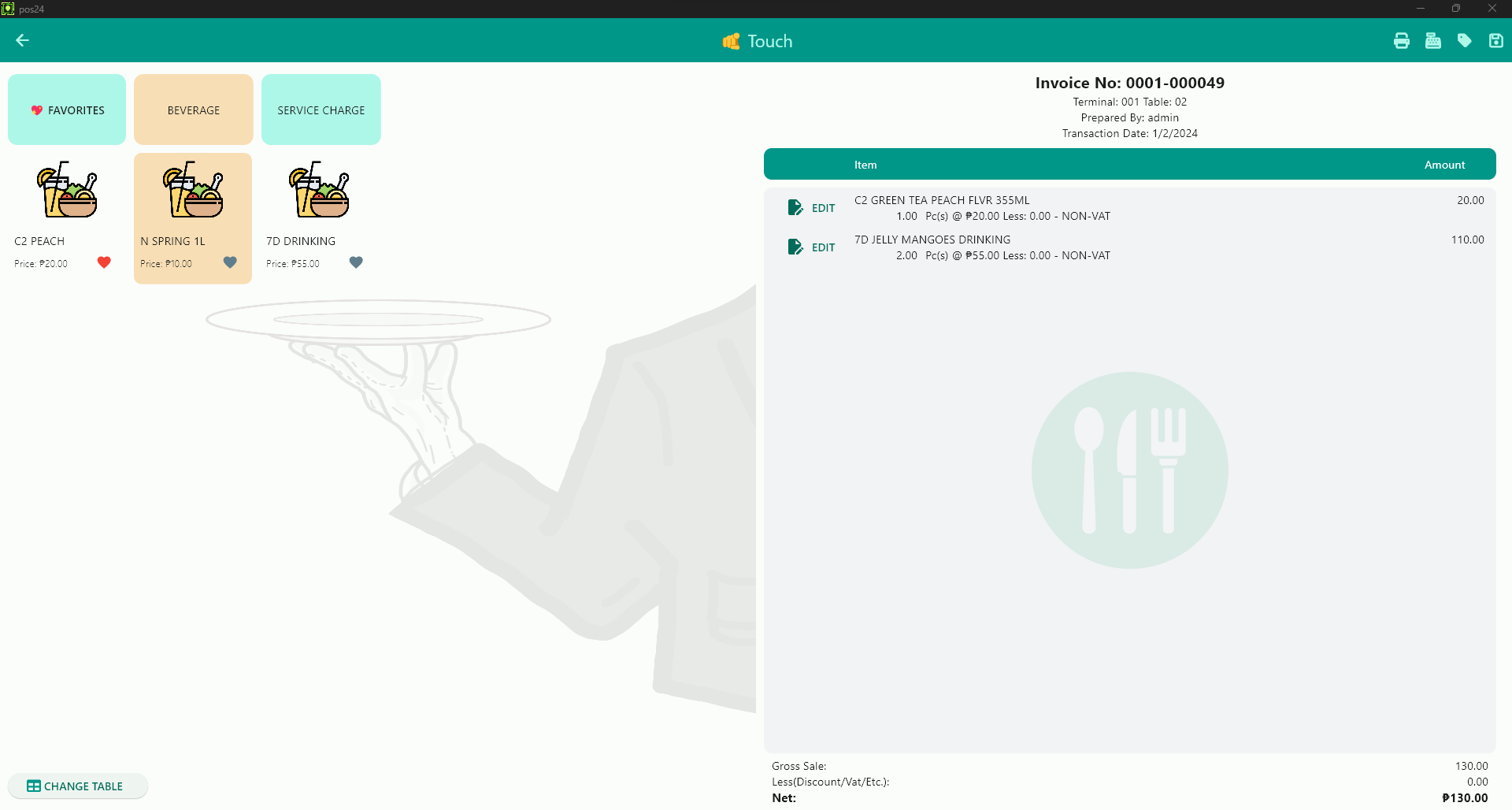The width and height of the screenshot is (1512, 810).
Task: Favorite N SPRING 1L with heart
Action: click(x=230, y=262)
